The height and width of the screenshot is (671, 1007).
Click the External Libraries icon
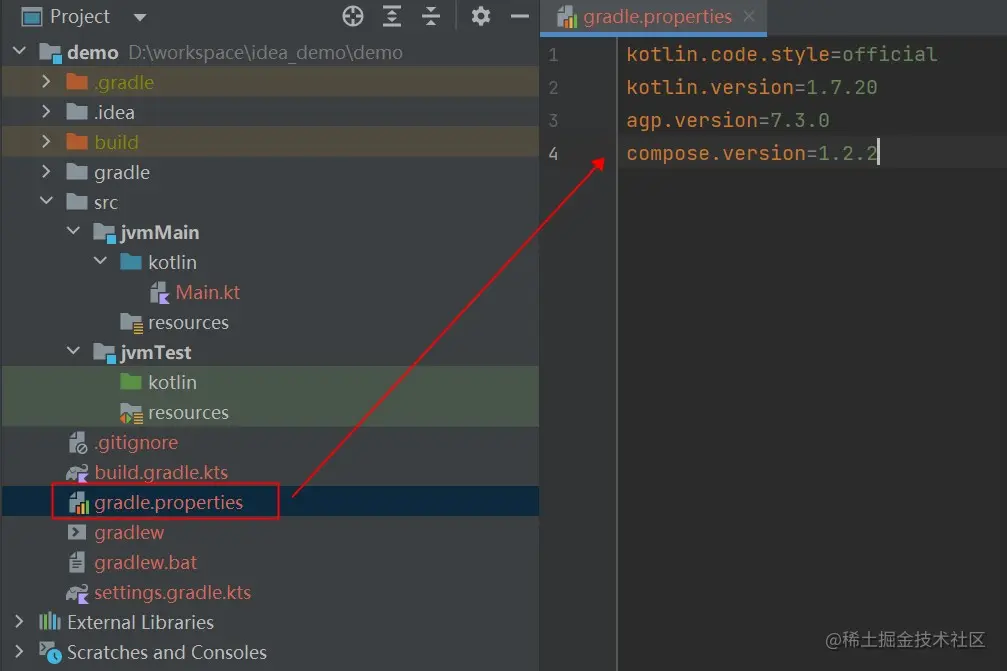click(x=50, y=622)
